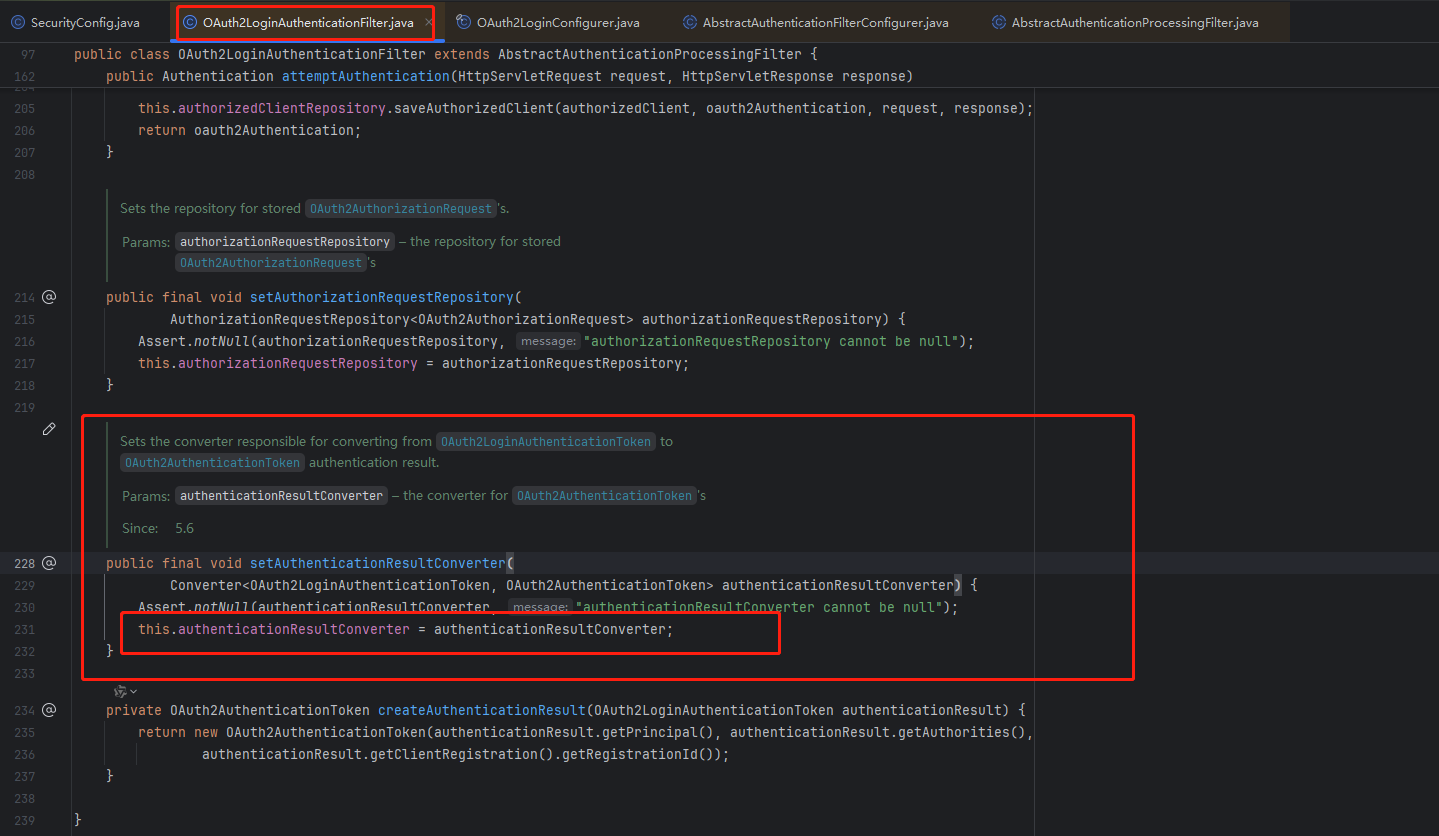Click the @ gutter icon beside line 214
The width and height of the screenshot is (1439, 836).
[47, 296]
